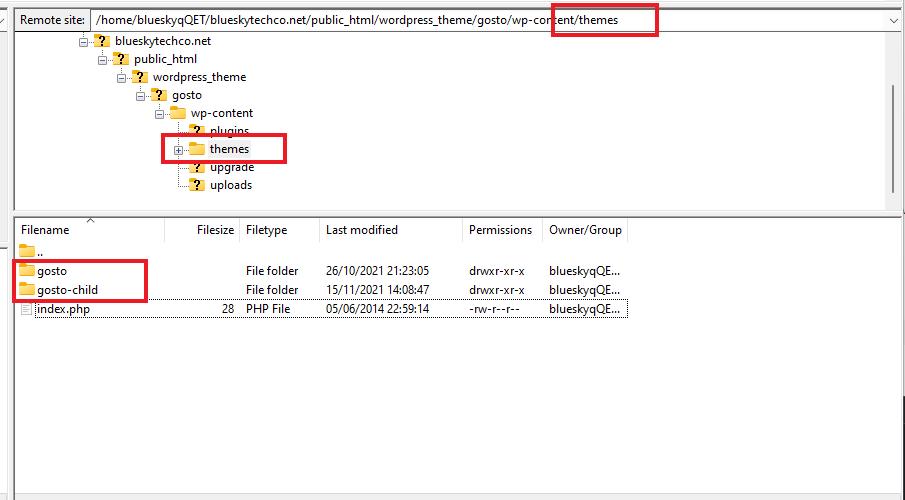905x500 pixels.
Task: Collapse the public_html tree node
Action: tap(103, 59)
